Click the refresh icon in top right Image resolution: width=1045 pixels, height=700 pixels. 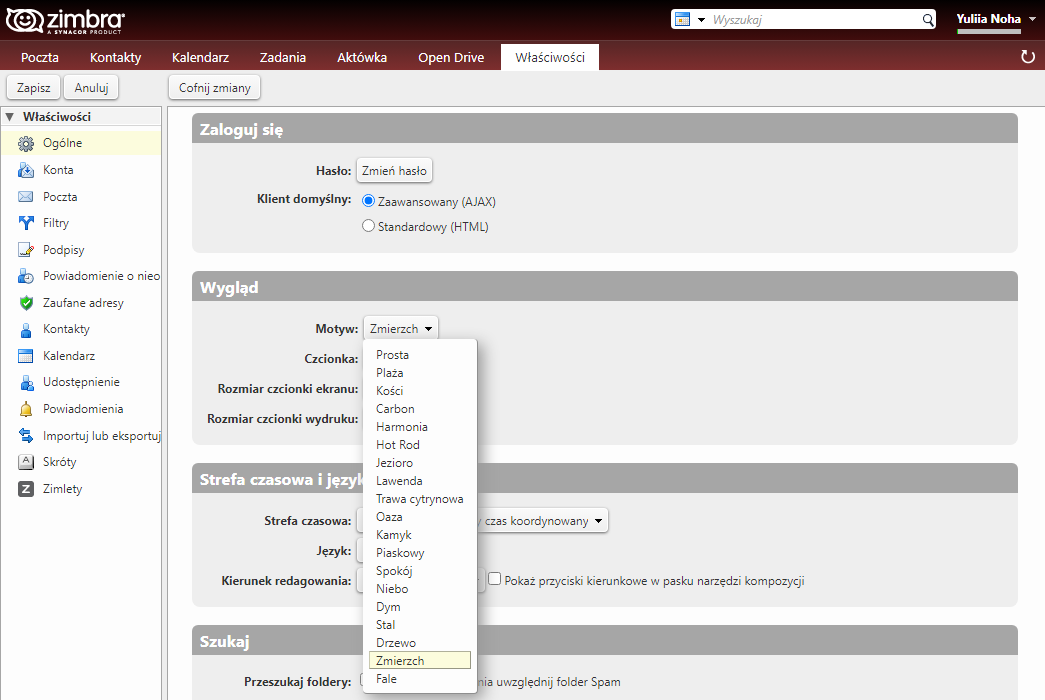(x=1027, y=57)
